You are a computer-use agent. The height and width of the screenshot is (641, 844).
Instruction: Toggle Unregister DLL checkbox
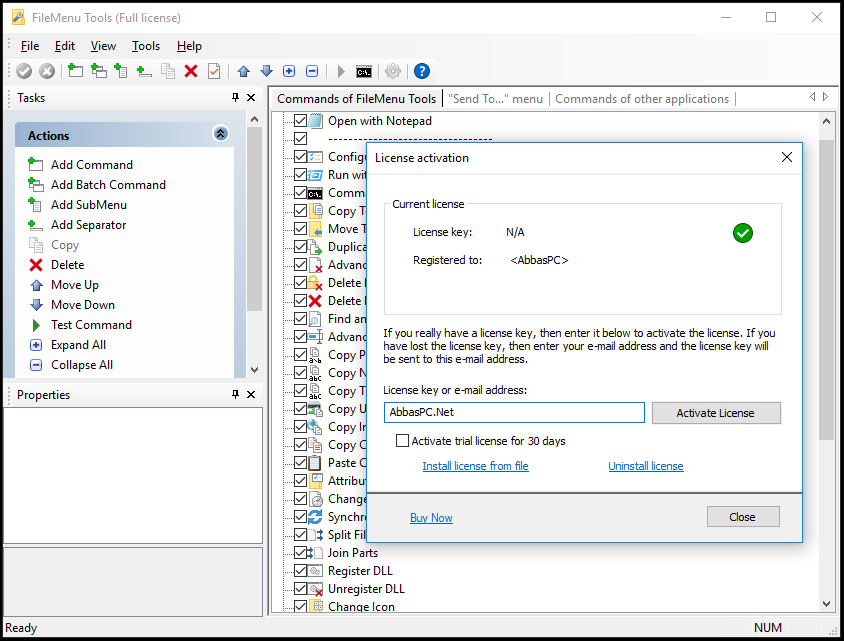[x=300, y=589]
